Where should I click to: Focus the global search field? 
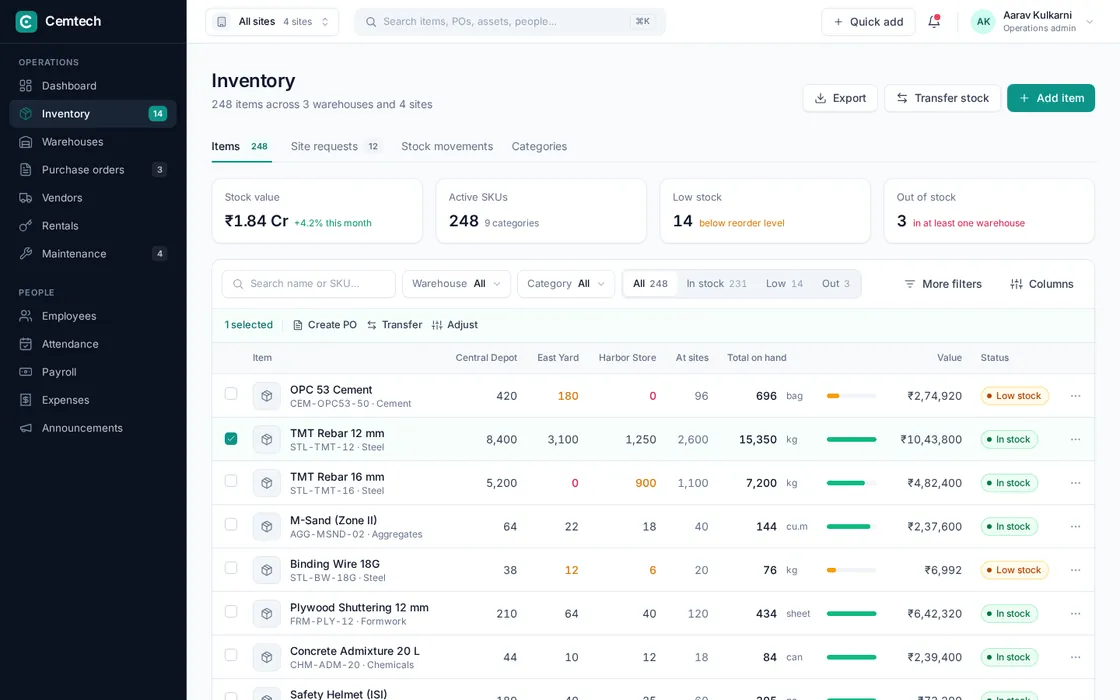pos(510,21)
